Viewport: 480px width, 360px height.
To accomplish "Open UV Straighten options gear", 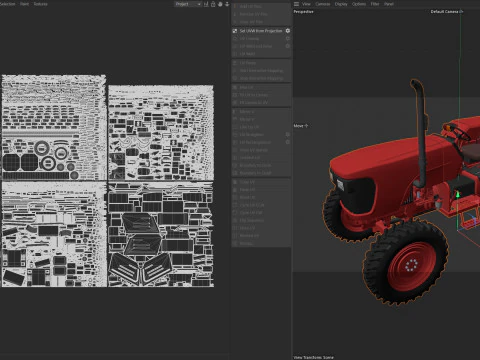I will pyautogui.click(x=288, y=134).
